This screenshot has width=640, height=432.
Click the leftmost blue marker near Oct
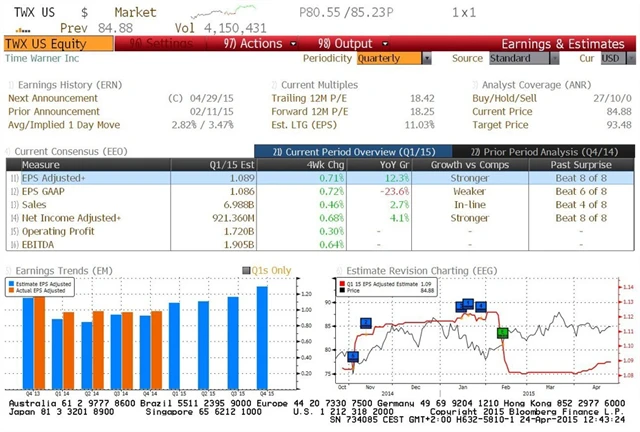[353, 357]
